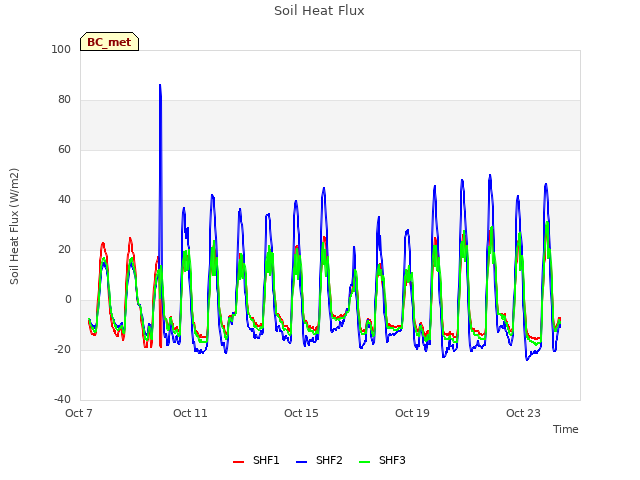Click the red SHF1 legend line marker

(238, 462)
